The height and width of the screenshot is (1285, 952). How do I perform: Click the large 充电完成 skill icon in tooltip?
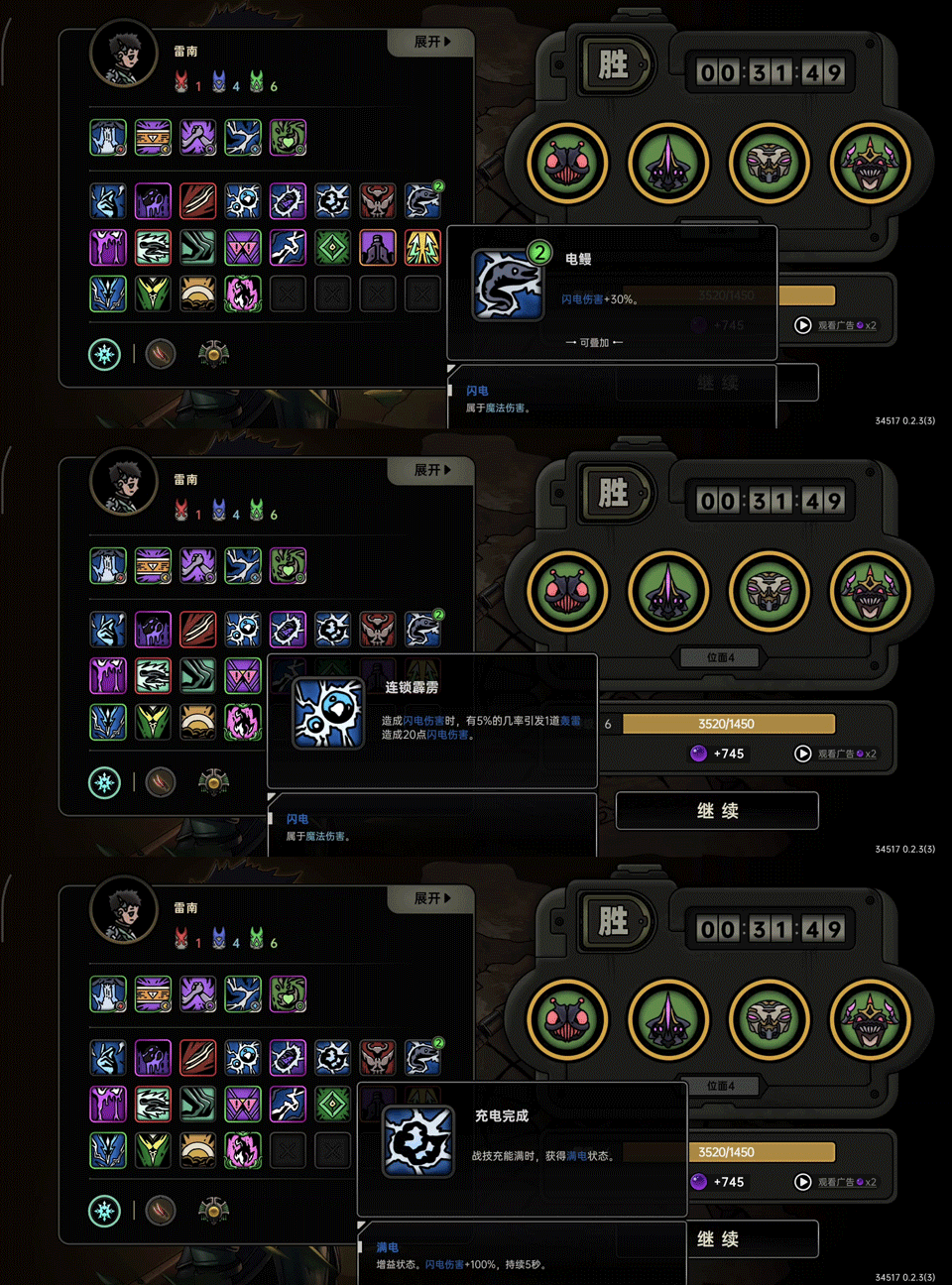point(417,1142)
